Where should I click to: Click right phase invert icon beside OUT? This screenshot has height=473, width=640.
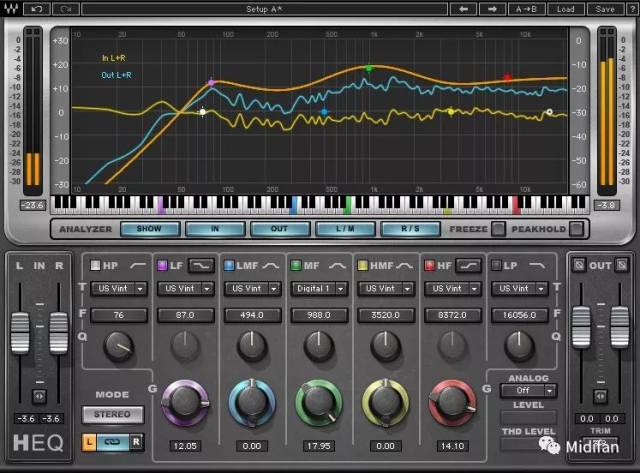coord(622,265)
